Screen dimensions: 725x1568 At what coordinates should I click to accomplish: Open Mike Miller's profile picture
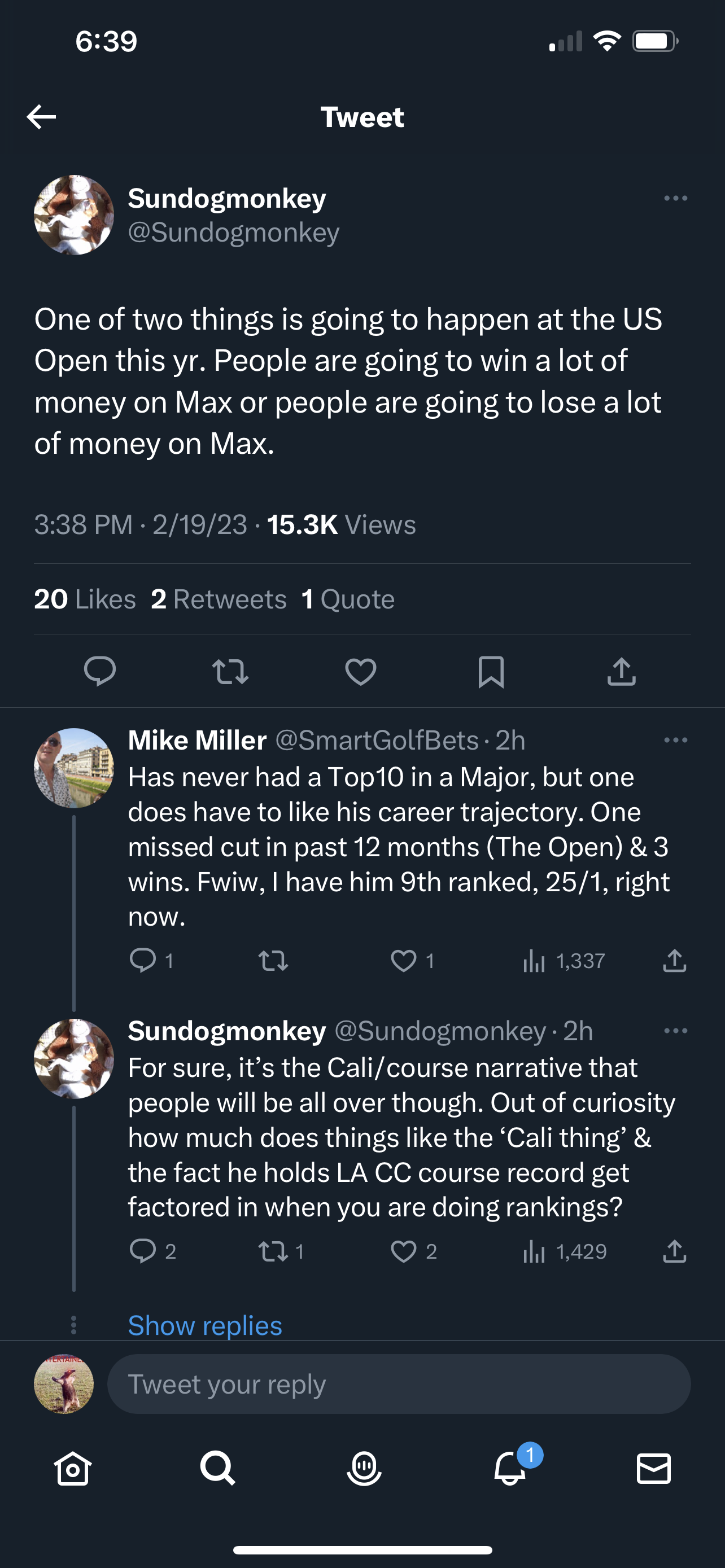73,768
